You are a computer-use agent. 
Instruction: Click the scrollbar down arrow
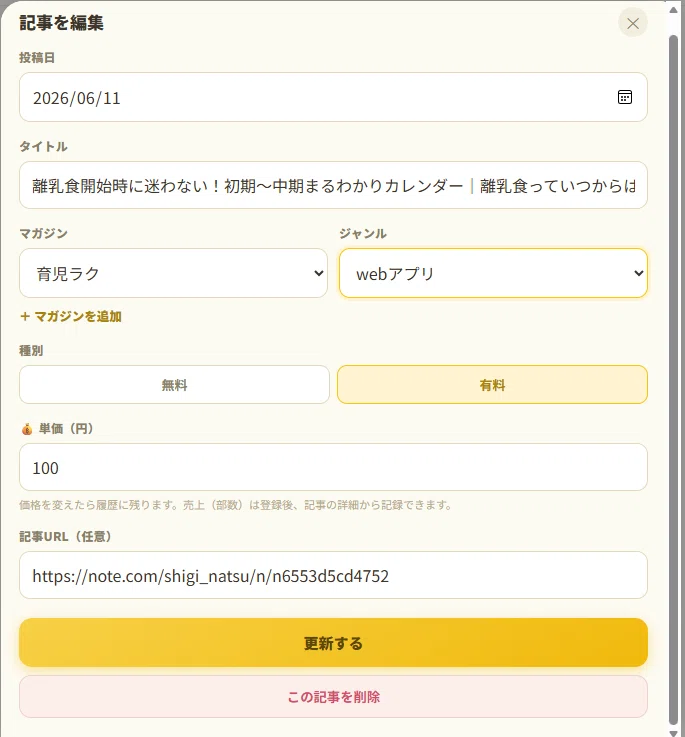tap(673, 733)
